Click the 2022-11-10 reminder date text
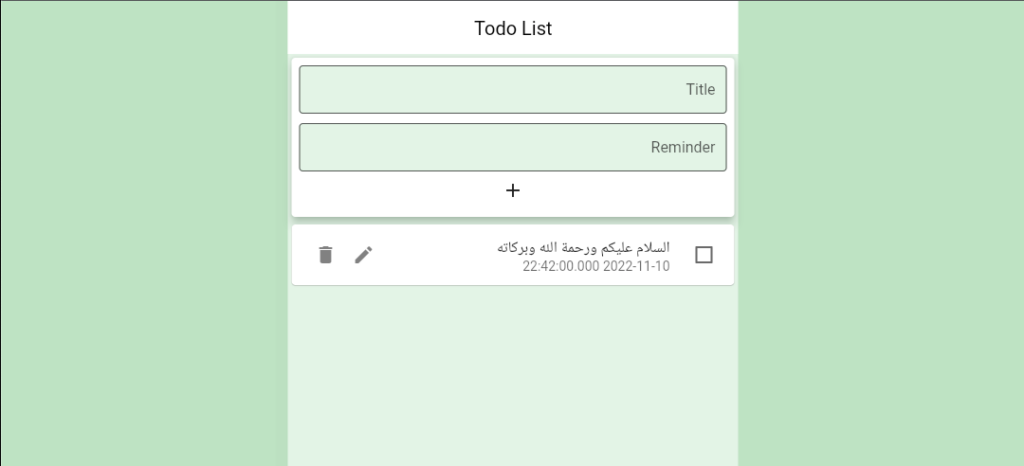 click(636, 266)
